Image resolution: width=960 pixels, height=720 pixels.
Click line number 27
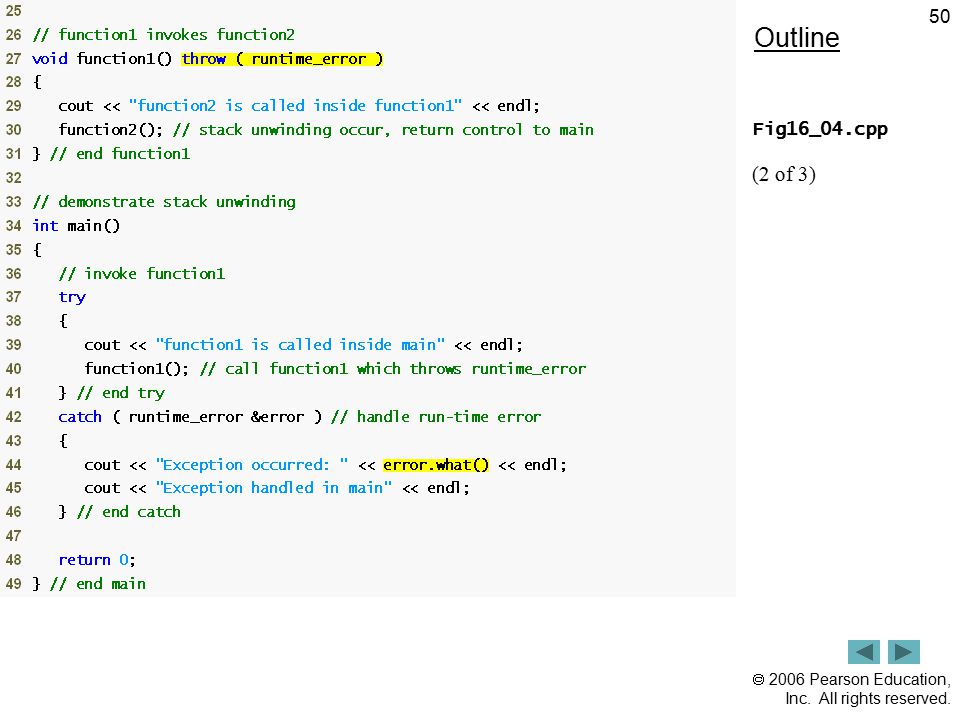pos(13,59)
